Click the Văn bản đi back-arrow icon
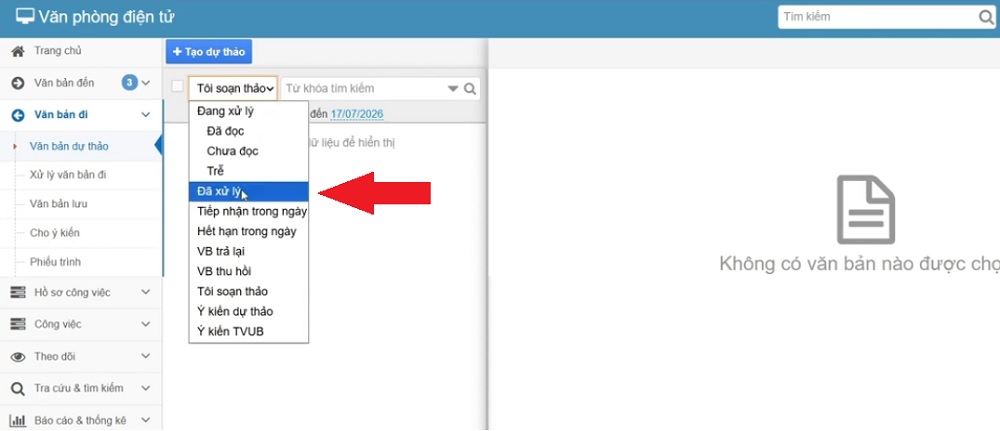This screenshot has height=431, width=1000. click(x=18, y=115)
